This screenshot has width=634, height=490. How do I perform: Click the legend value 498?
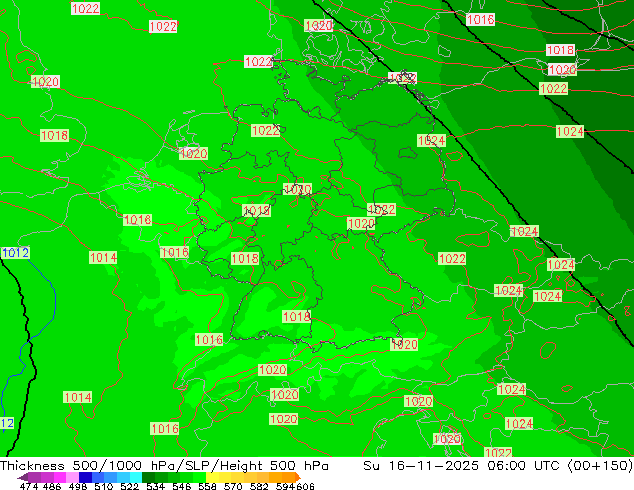(x=78, y=486)
